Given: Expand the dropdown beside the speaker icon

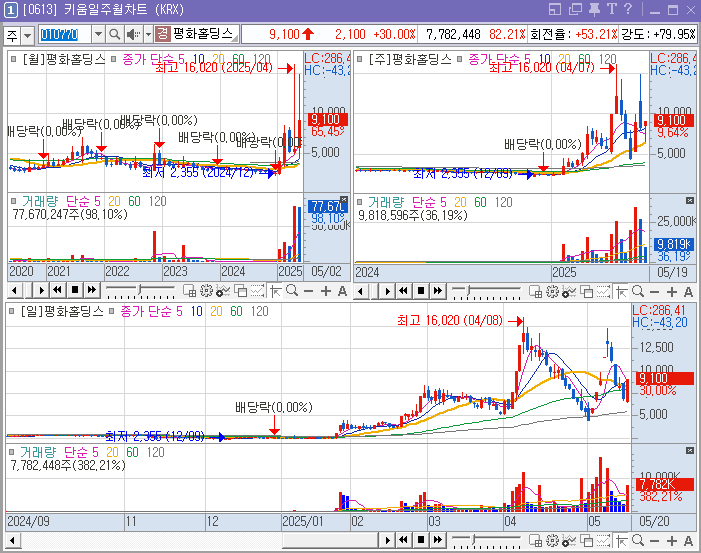Looking at the screenshot, I should coord(148,34).
